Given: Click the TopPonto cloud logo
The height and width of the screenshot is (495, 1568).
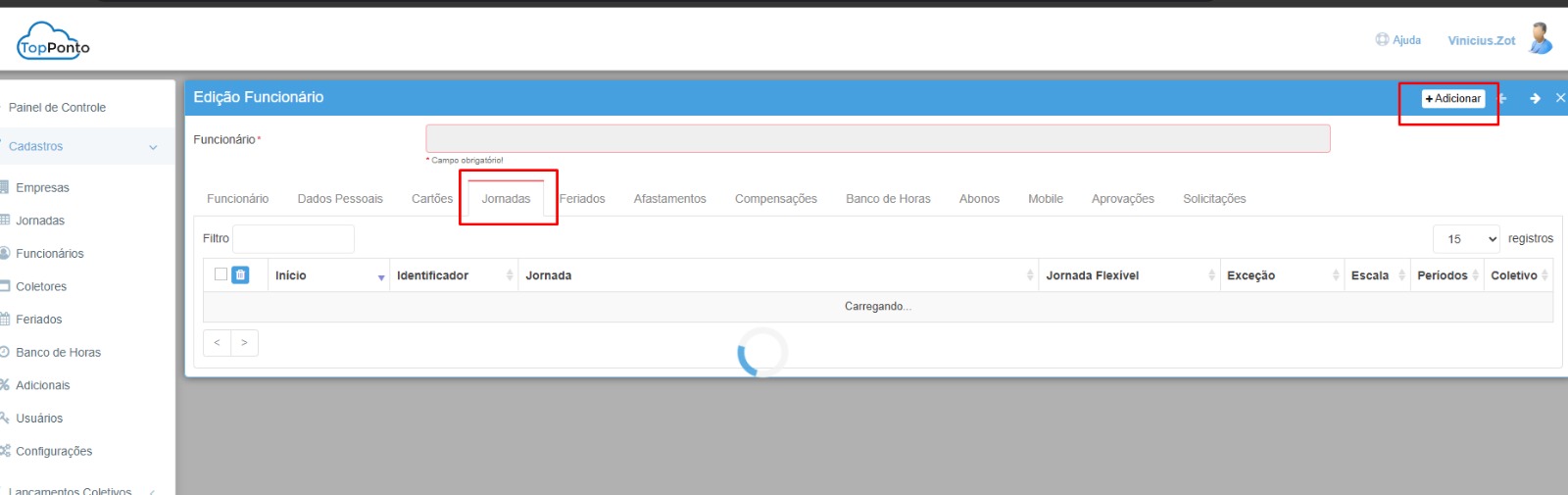Looking at the screenshot, I should click(53, 42).
